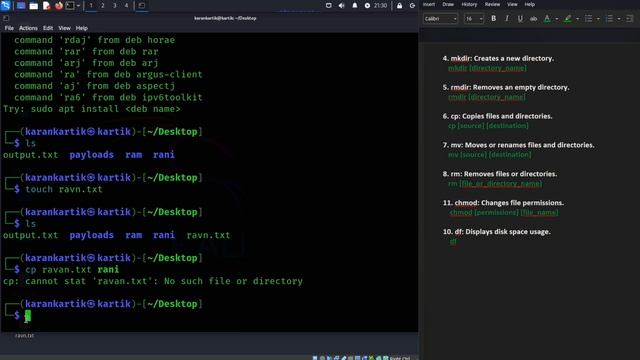Open the View tab in notes app
The image size is (640, 360).
pos(512,4)
